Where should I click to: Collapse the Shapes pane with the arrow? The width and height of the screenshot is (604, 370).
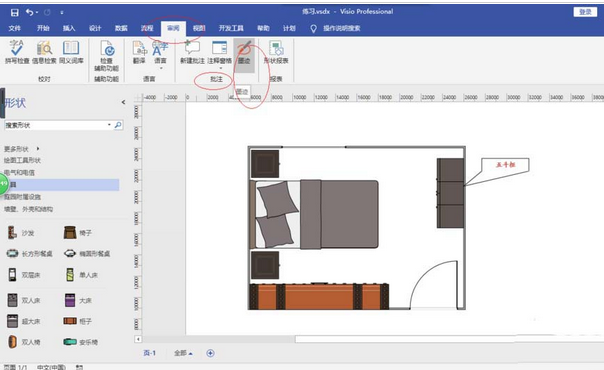[123, 102]
